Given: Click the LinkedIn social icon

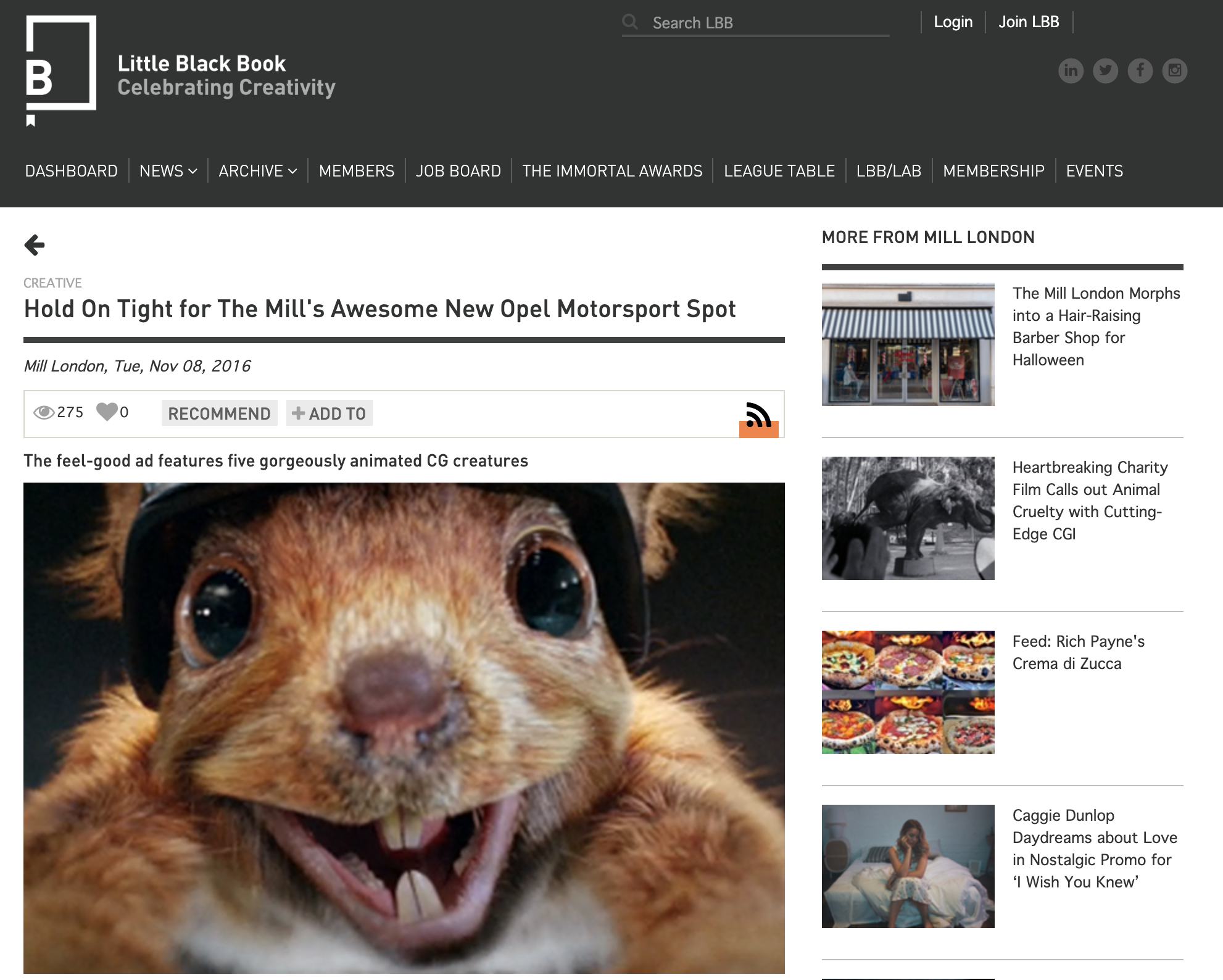Looking at the screenshot, I should (x=1071, y=70).
